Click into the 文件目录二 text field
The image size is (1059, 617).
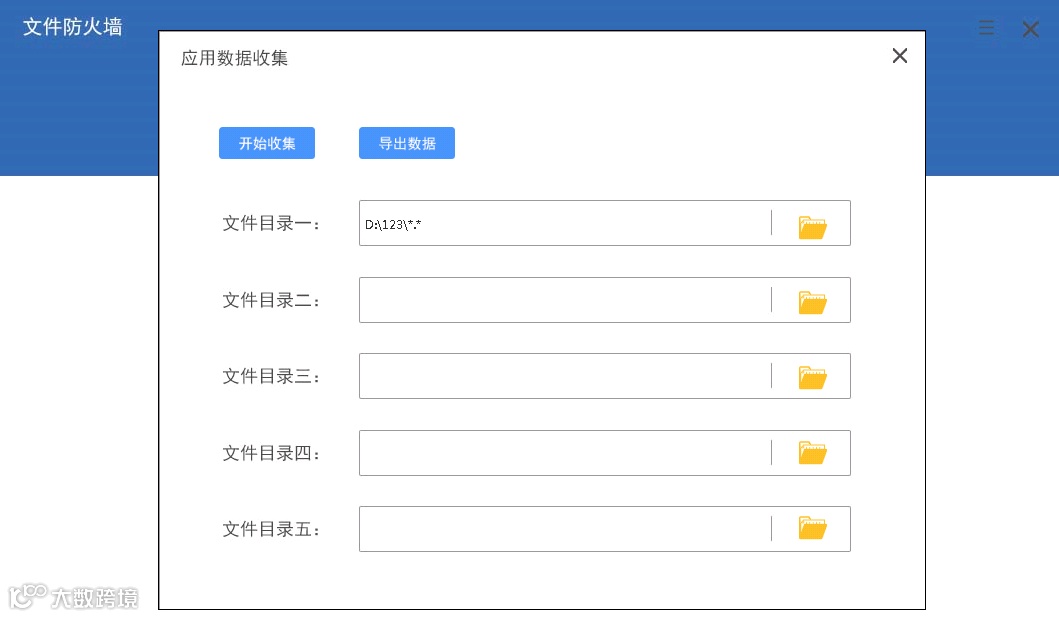(x=565, y=300)
